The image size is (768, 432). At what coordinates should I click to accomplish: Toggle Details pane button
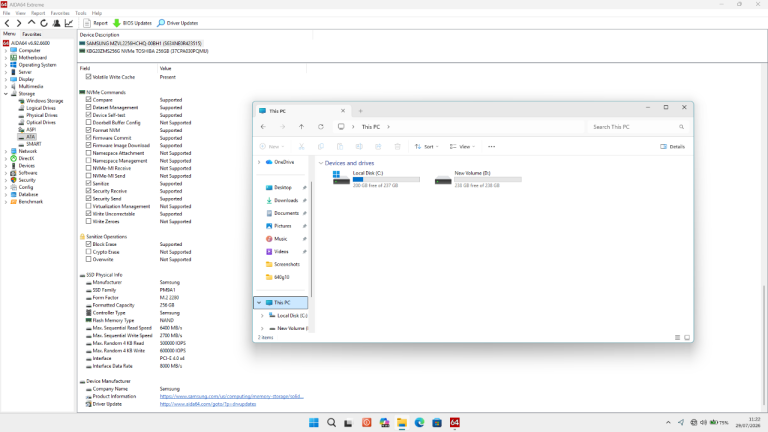pos(672,146)
